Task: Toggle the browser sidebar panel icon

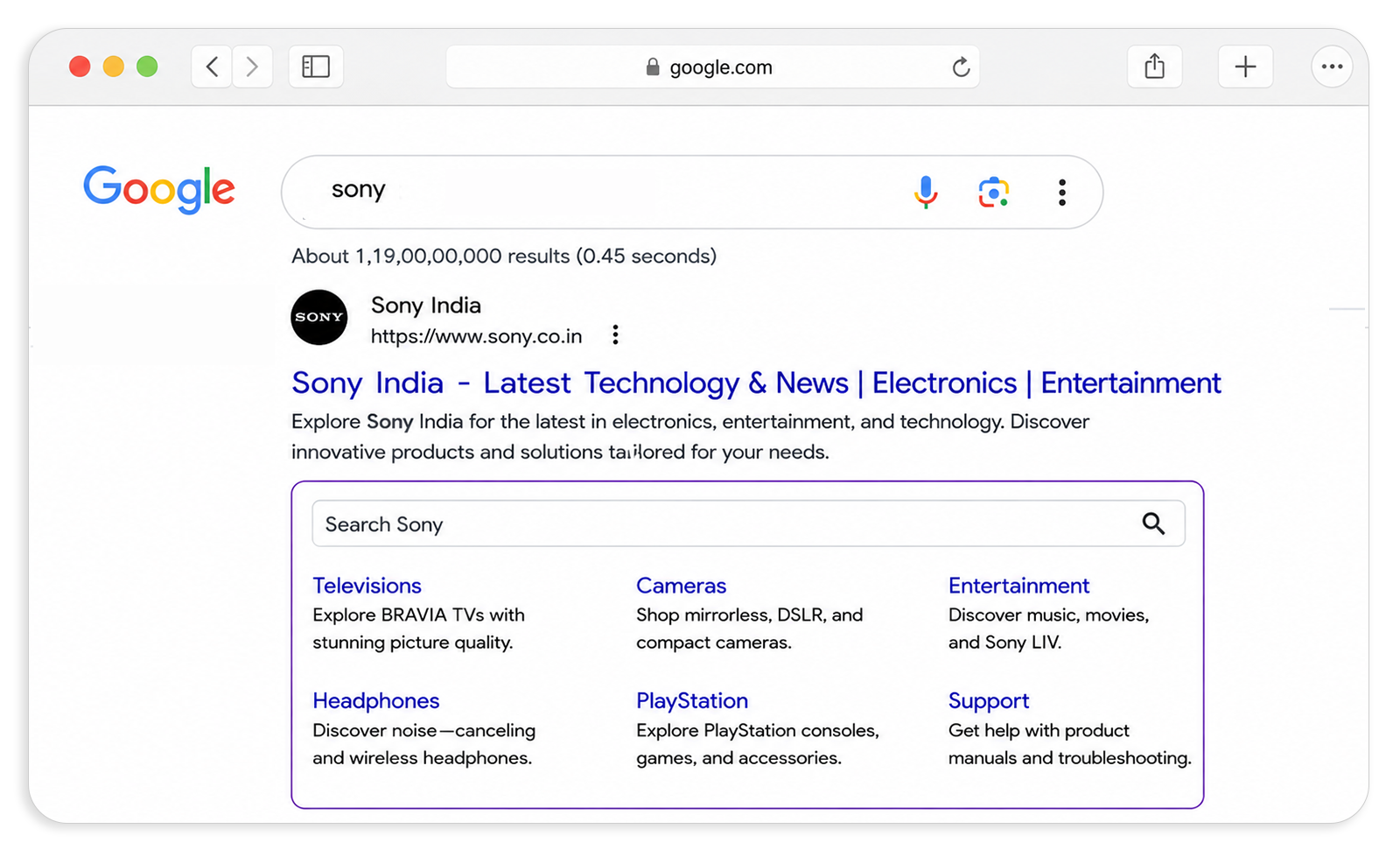Action: [316, 67]
